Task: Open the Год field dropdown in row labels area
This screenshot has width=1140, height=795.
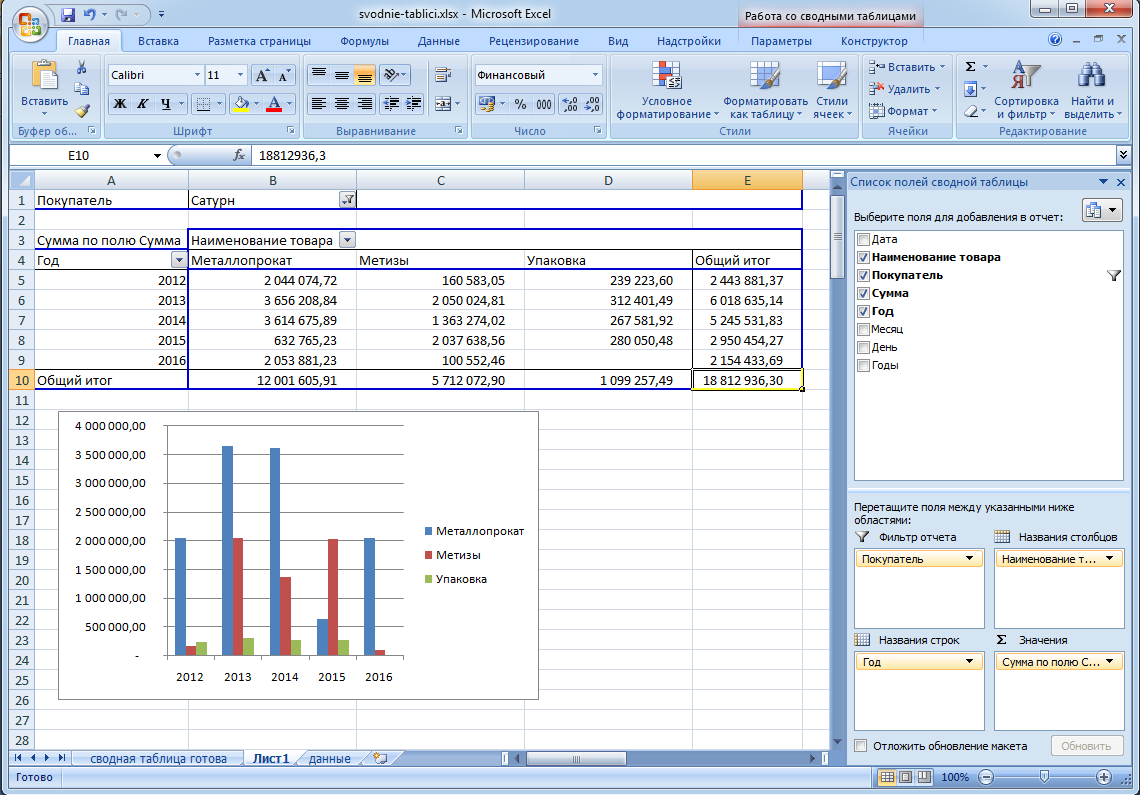Action: click(969, 661)
